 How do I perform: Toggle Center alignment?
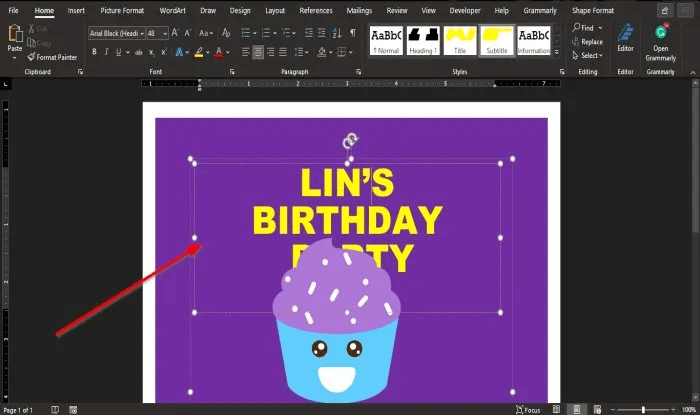pyautogui.click(x=258, y=52)
